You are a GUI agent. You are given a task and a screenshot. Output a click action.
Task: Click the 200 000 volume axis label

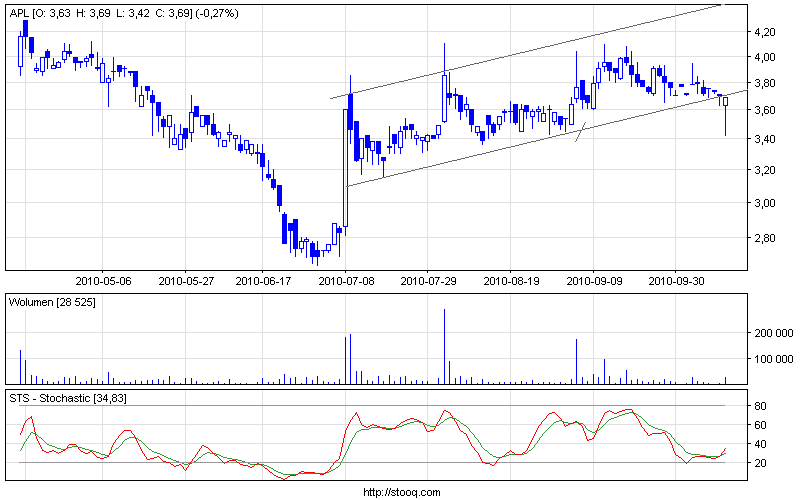coord(773,333)
